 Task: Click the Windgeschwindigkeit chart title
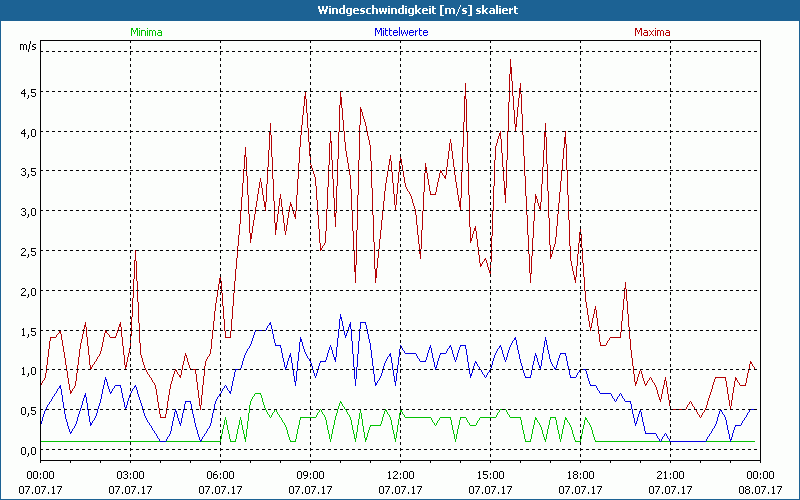[x=400, y=9]
